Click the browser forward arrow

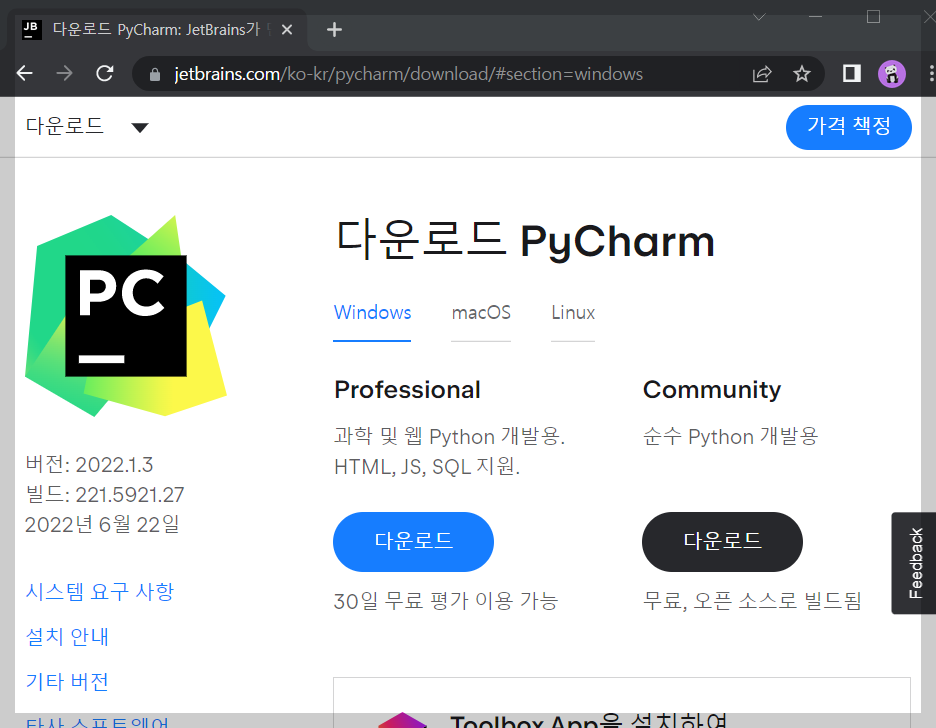(x=64, y=73)
